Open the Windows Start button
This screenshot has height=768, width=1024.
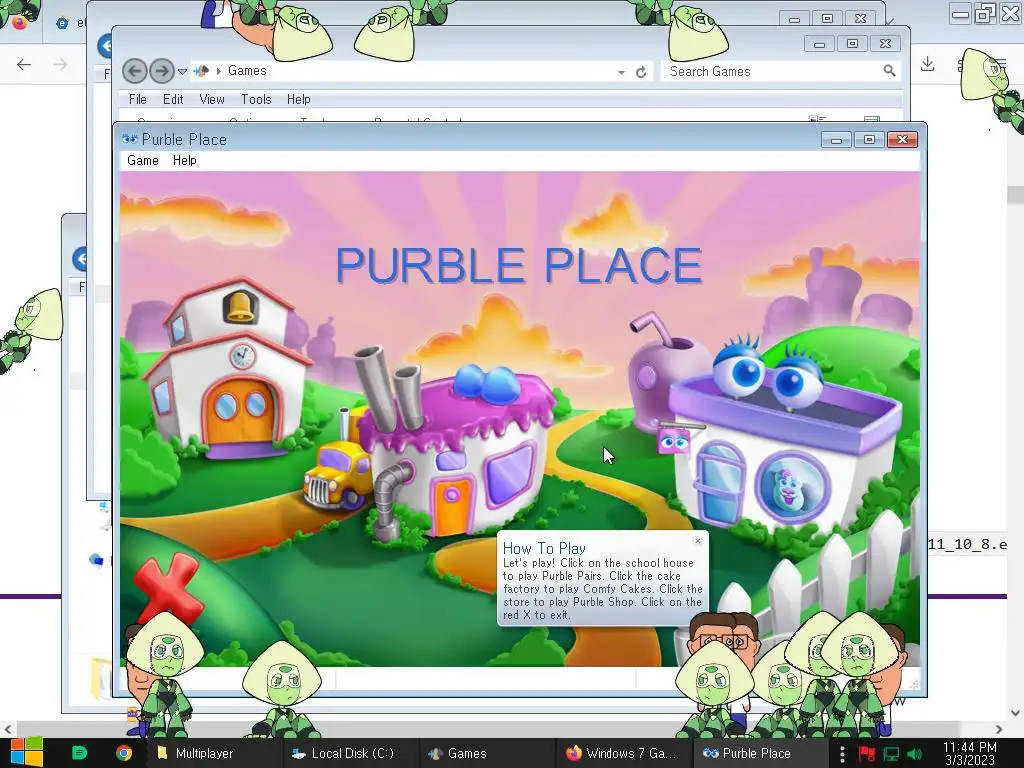[27, 753]
